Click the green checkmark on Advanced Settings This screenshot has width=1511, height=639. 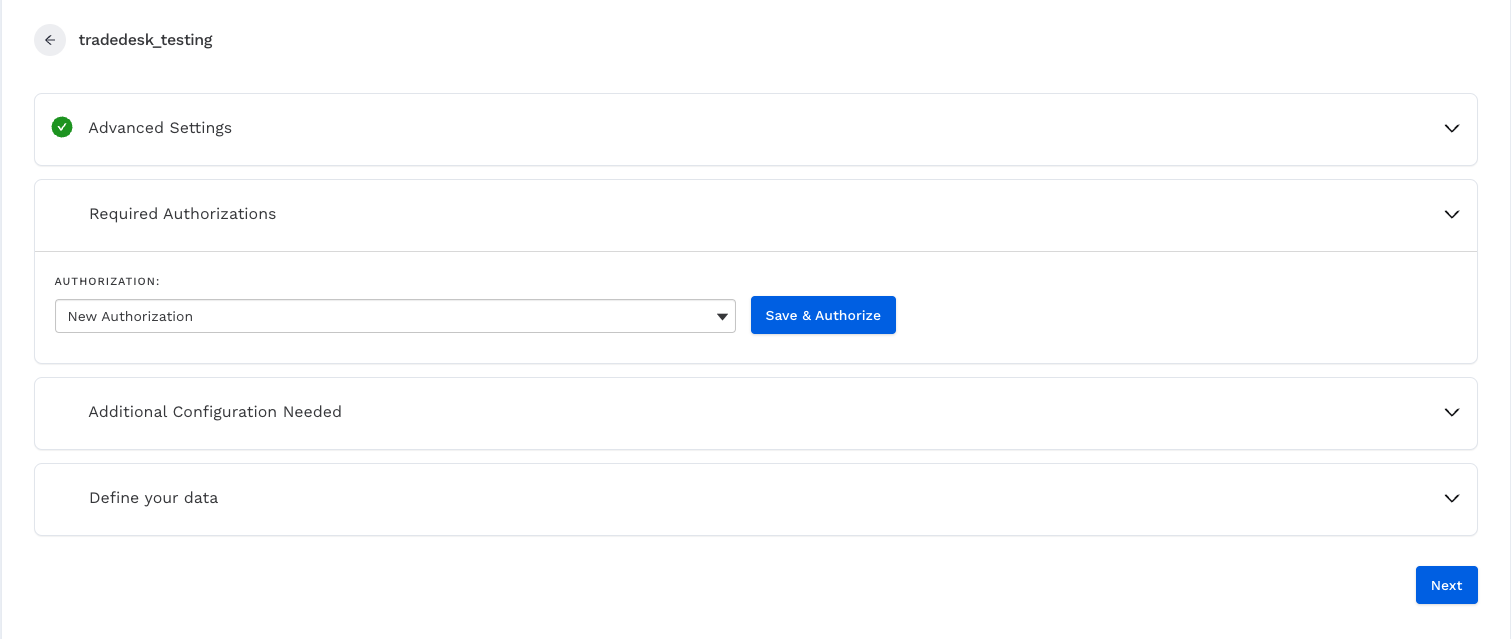point(62,127)
